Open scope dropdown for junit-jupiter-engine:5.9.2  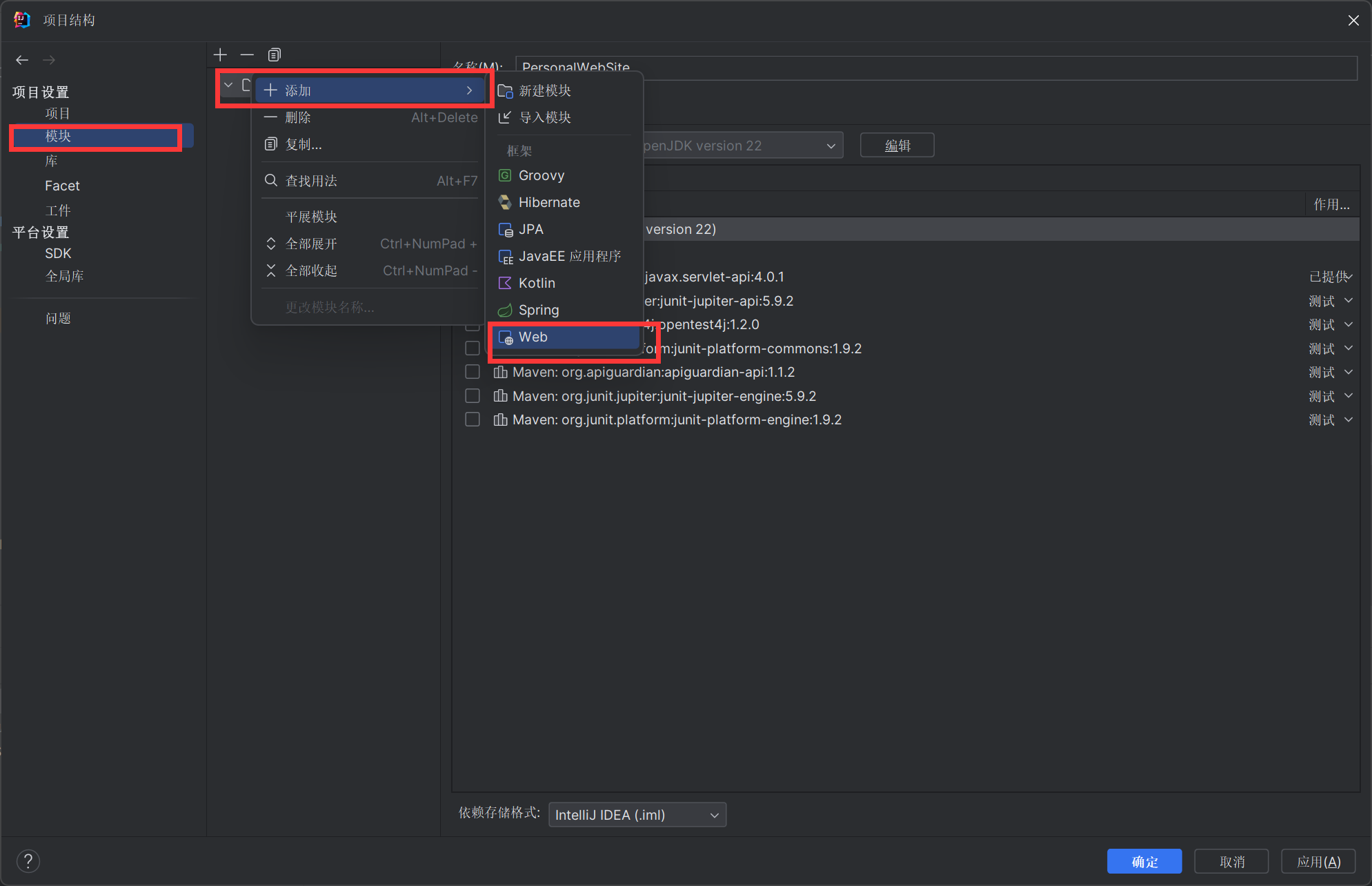tap(1331, 396)
